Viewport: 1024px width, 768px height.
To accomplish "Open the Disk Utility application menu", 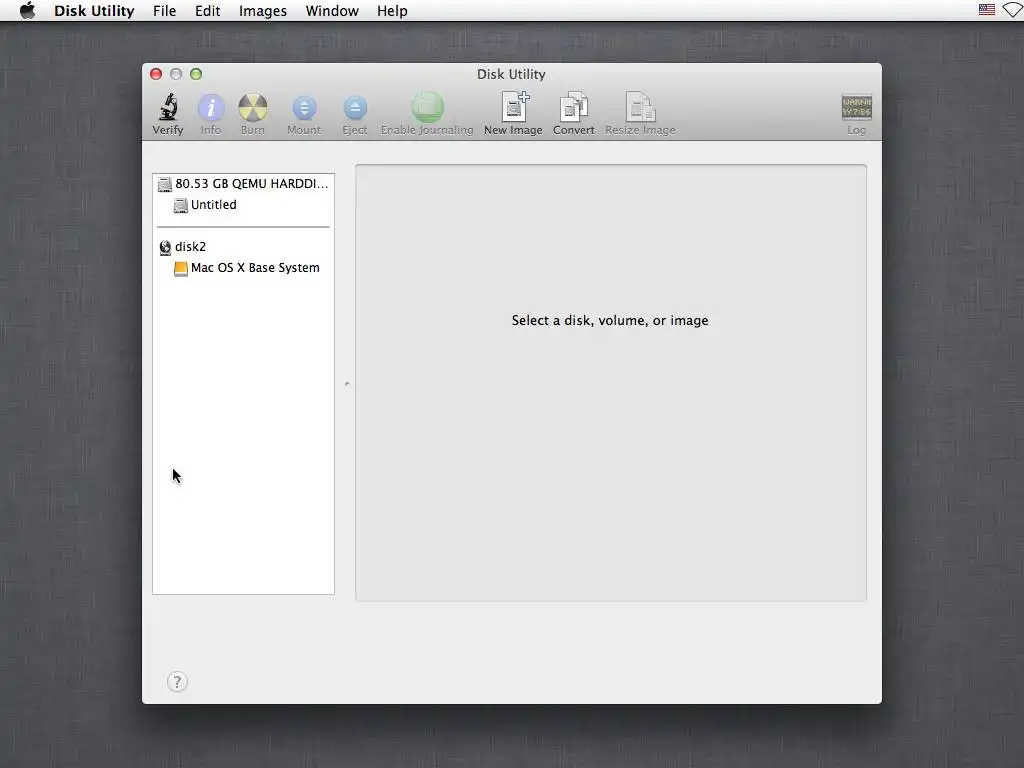I will (94, 10).
